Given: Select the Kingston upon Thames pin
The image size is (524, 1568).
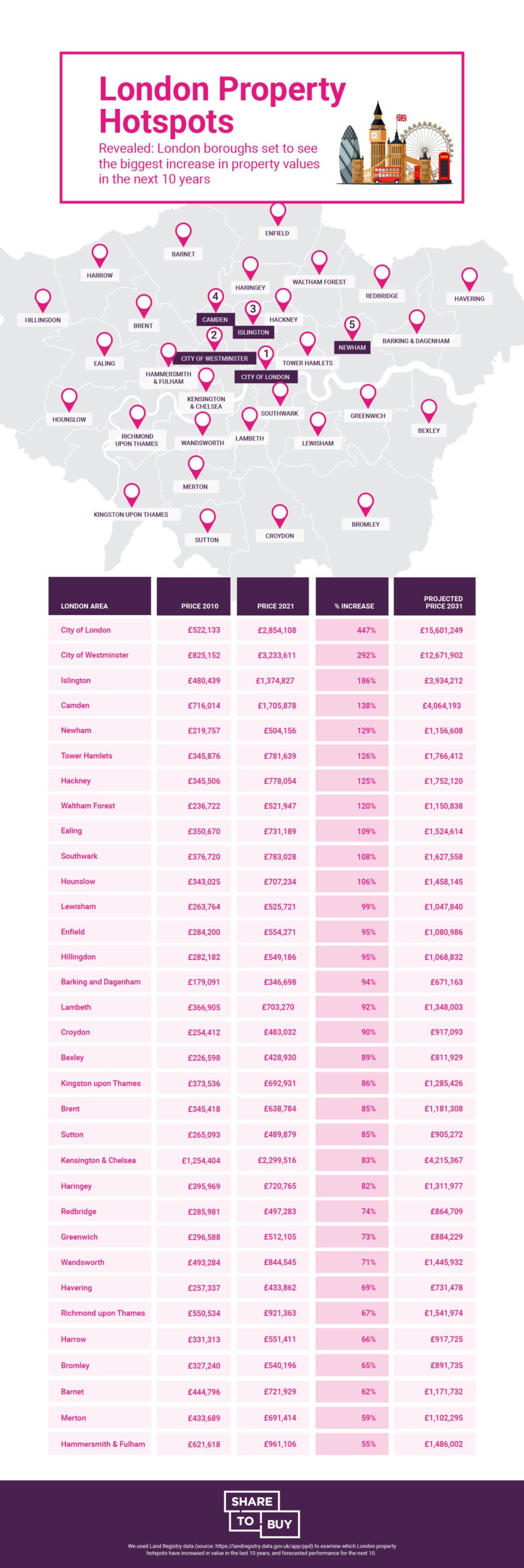Looking at the screenshot, I should tap(132, 494).
